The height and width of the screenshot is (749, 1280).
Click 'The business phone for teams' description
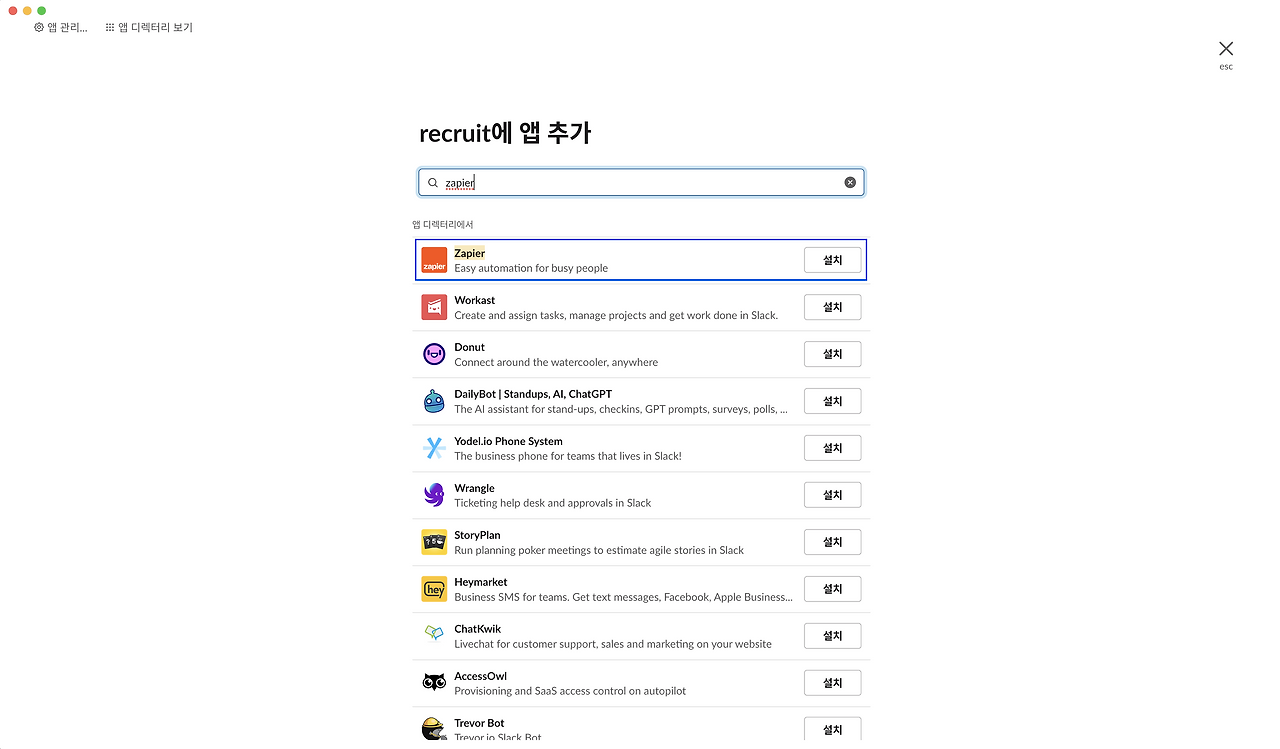[x=568, y=456]
